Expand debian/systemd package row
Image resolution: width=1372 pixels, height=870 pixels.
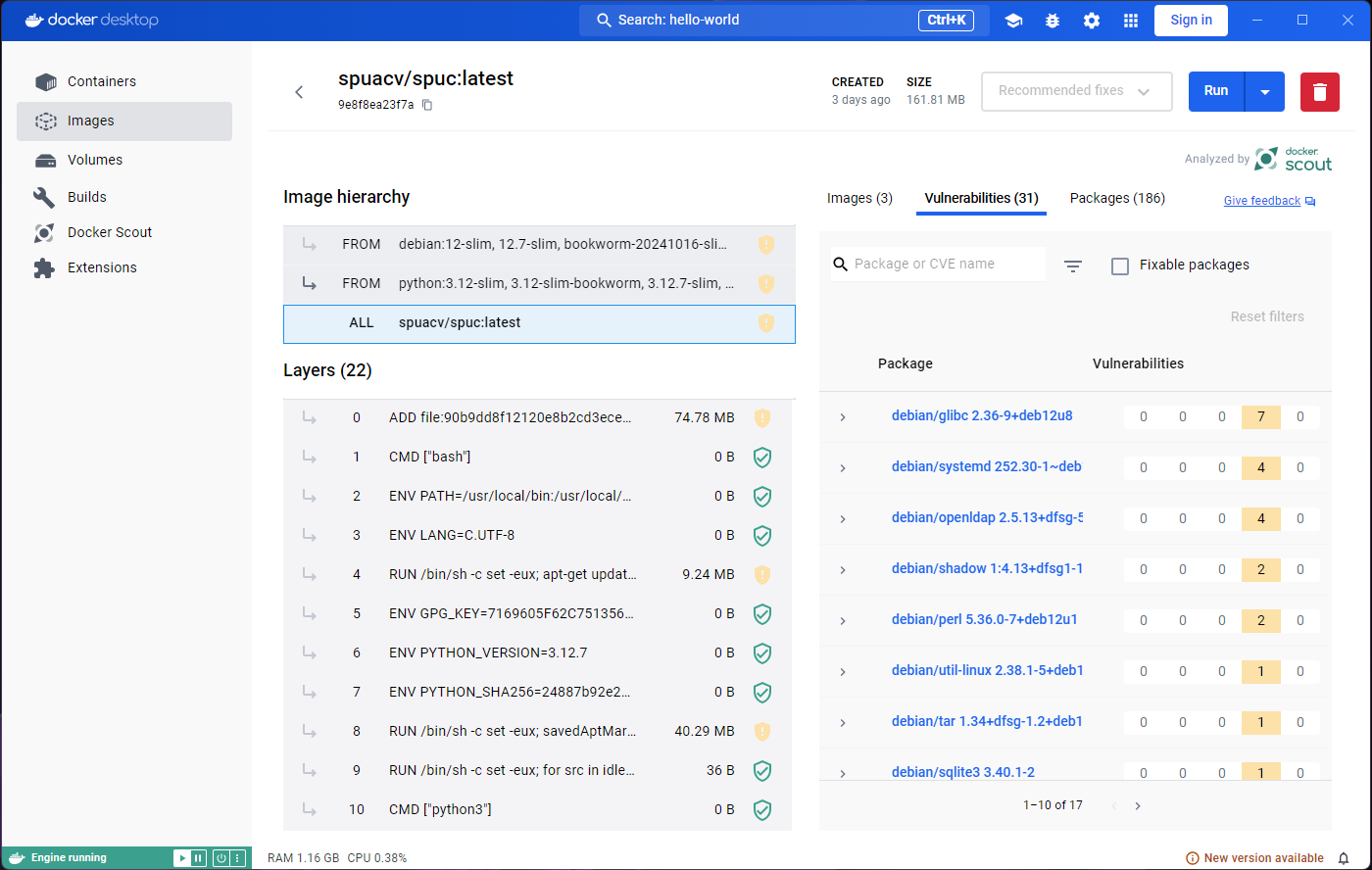pyautogui.click(x=843, y=468)
